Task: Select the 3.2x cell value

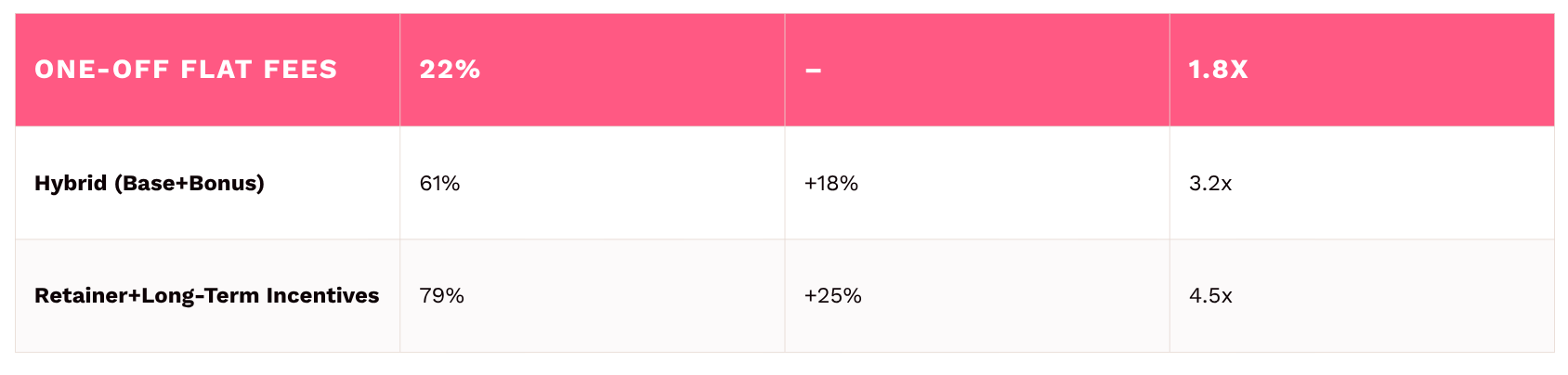Action: [1210, 183]
